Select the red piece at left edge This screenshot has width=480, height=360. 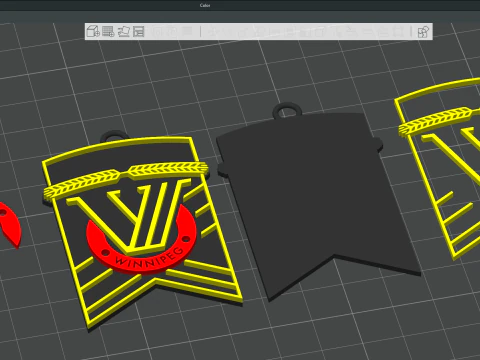coord(10,224)
